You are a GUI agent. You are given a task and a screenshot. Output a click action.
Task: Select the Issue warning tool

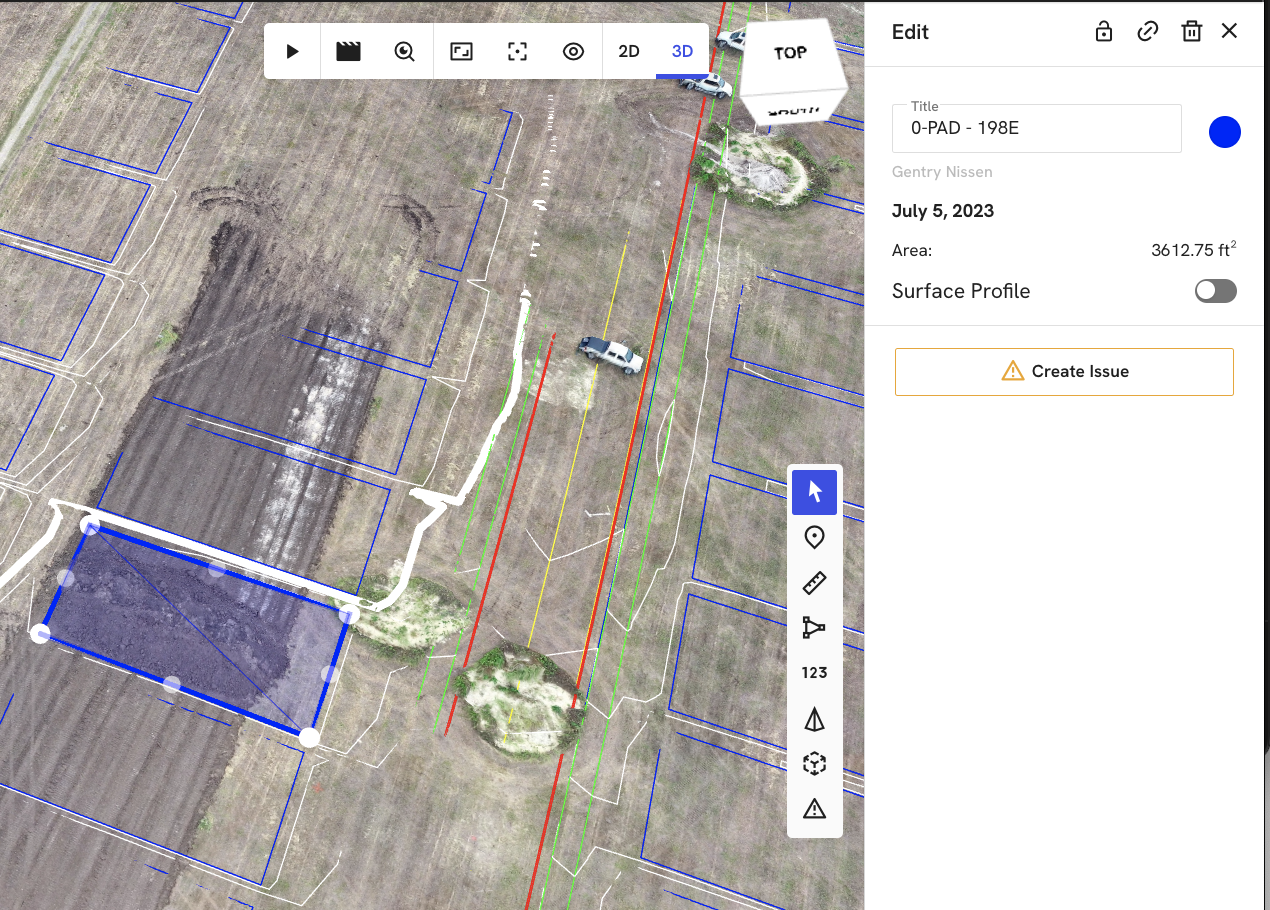pyautogui.click(x=814, y=808)
